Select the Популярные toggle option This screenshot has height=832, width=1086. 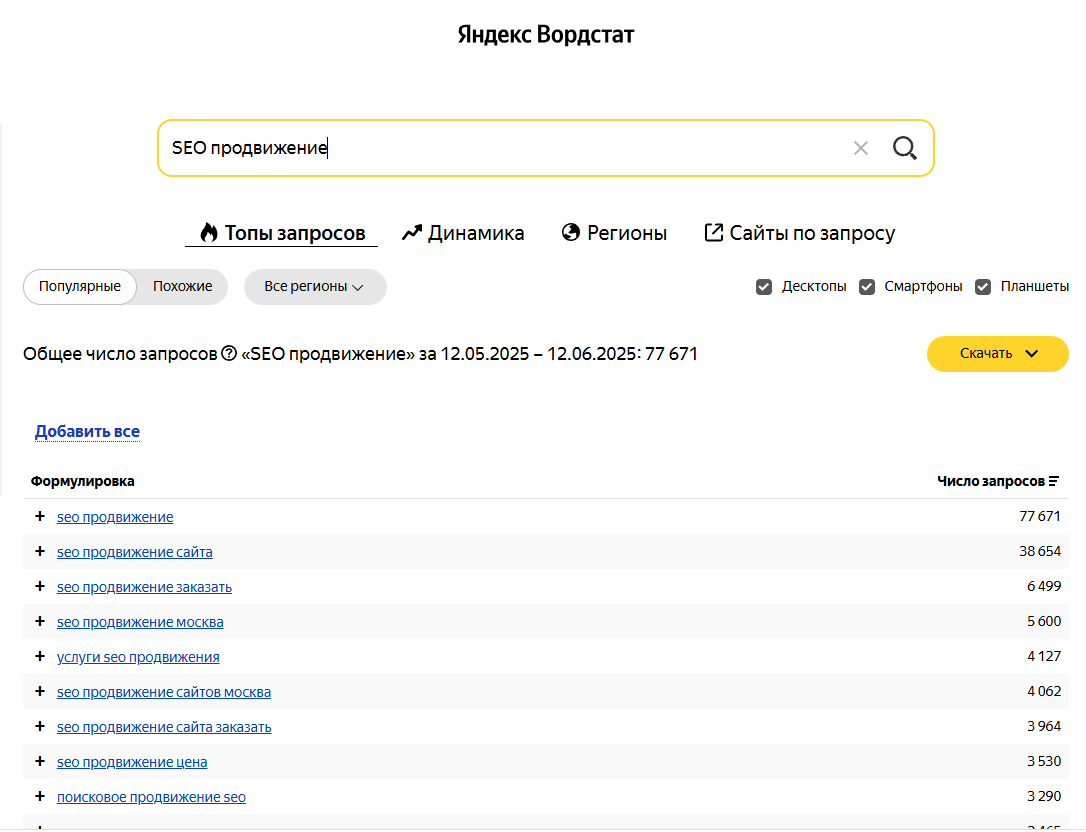[80, 287]
